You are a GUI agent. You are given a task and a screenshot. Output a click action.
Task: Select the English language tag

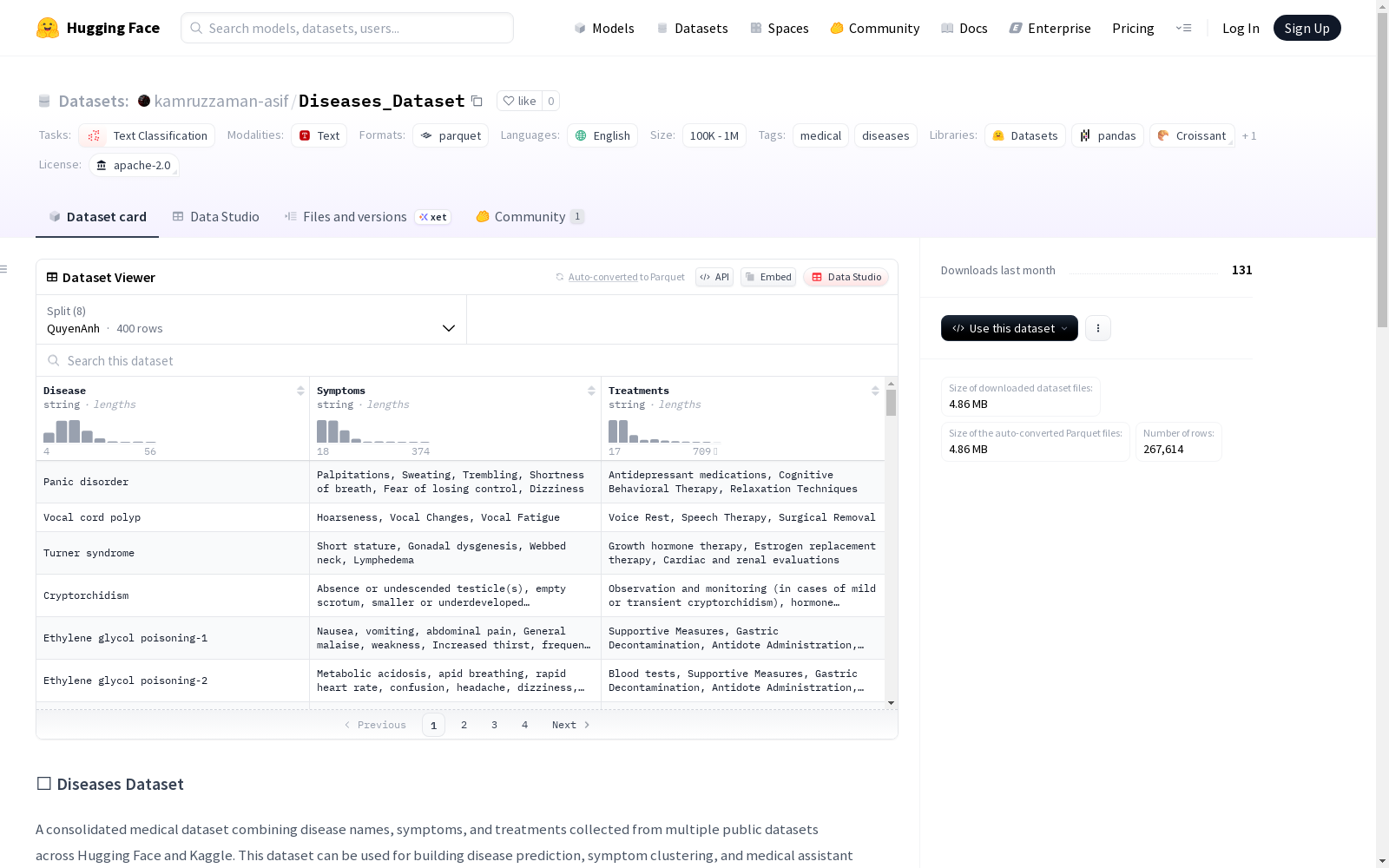click(602, 135)
